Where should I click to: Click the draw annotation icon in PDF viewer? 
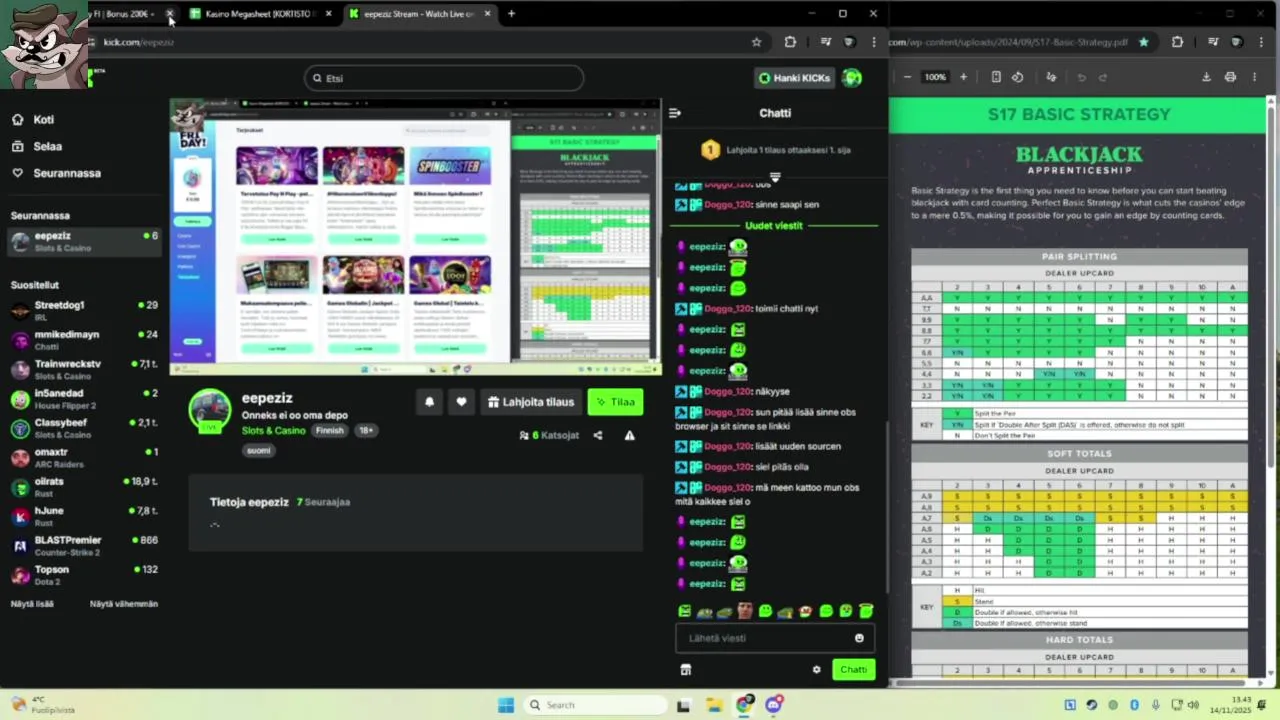pos(1051,77)
